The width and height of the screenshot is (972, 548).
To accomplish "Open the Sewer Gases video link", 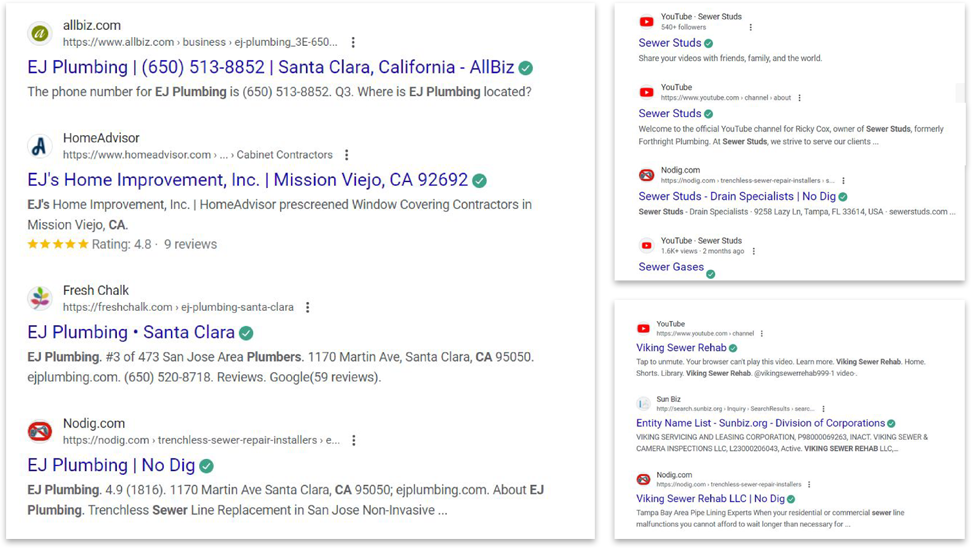I will coord(671,267).
